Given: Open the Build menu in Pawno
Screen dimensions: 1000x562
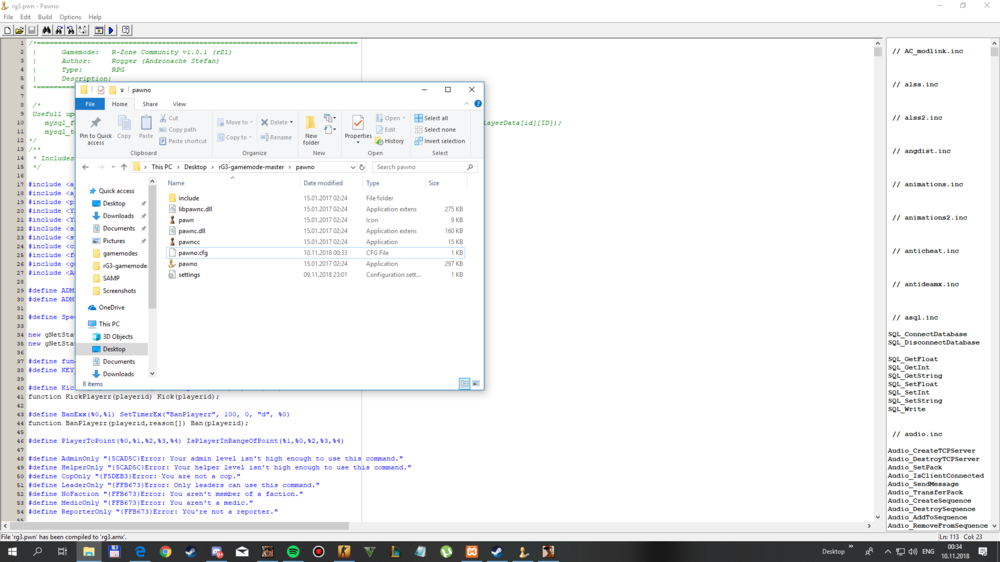Looking at the screenshot, I should click(x=45, y=17).
